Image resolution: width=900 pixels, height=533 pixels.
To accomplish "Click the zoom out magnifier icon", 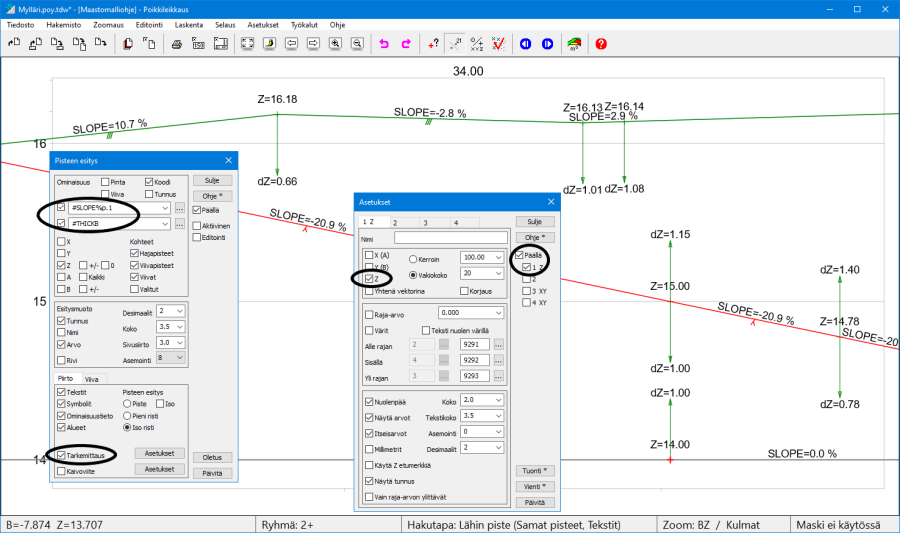I will (358, 44).
